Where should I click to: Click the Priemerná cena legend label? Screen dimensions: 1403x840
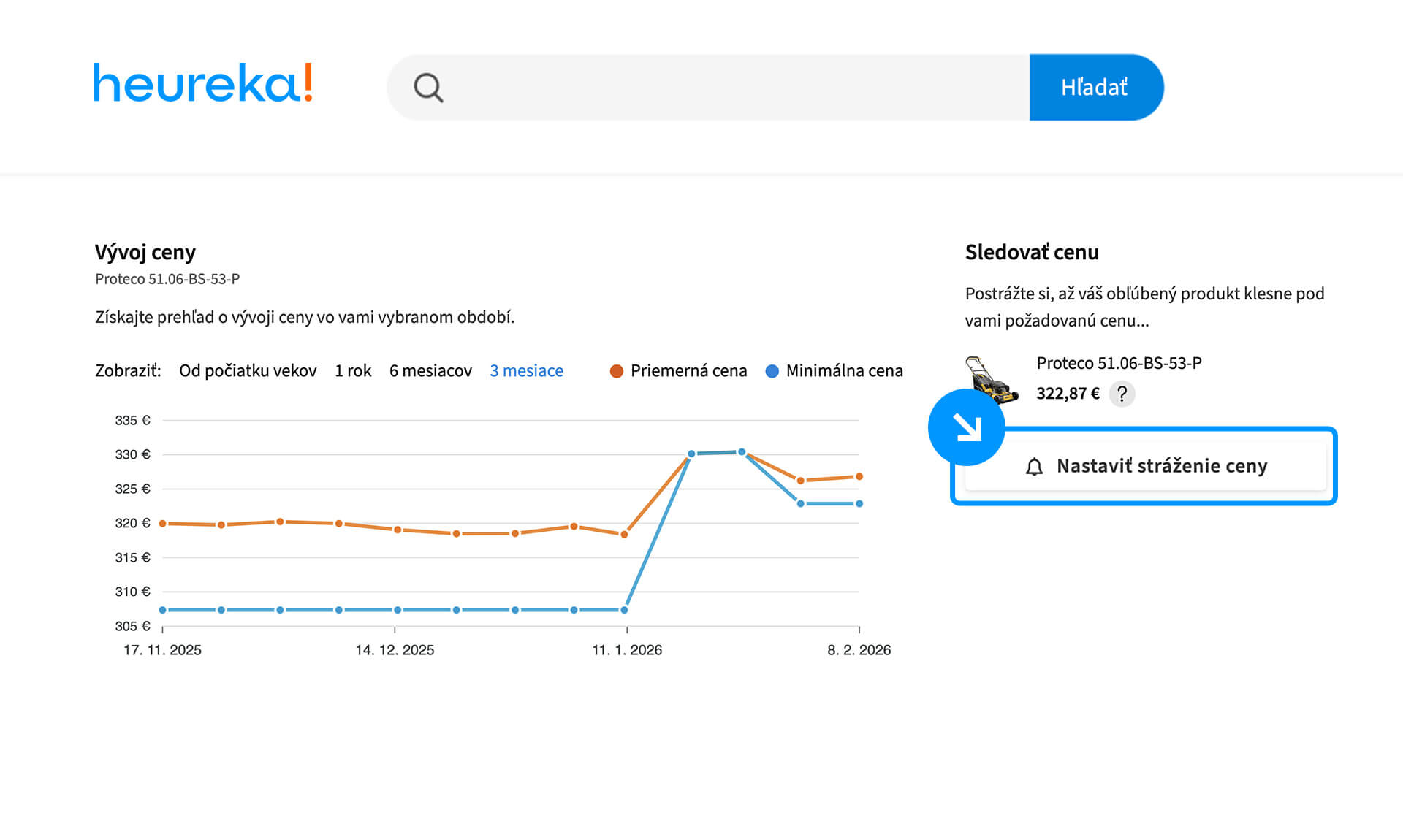click(x=688, y=371)
